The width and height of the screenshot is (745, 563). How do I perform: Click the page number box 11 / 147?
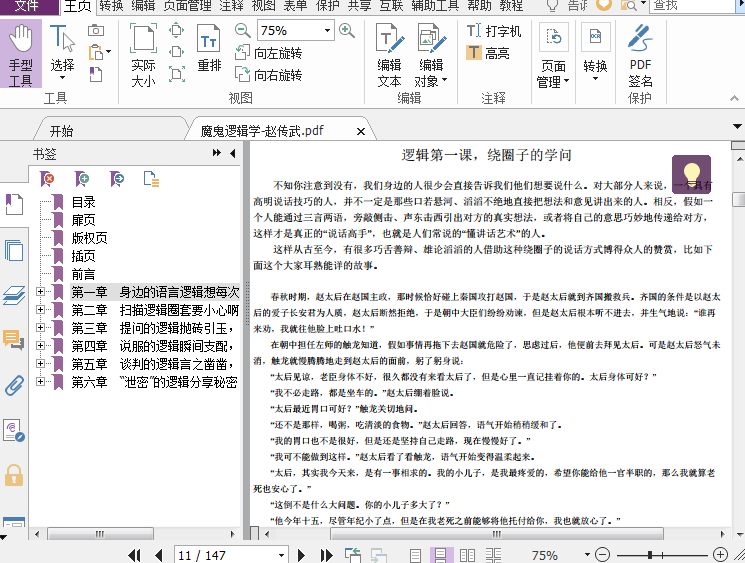231,555
